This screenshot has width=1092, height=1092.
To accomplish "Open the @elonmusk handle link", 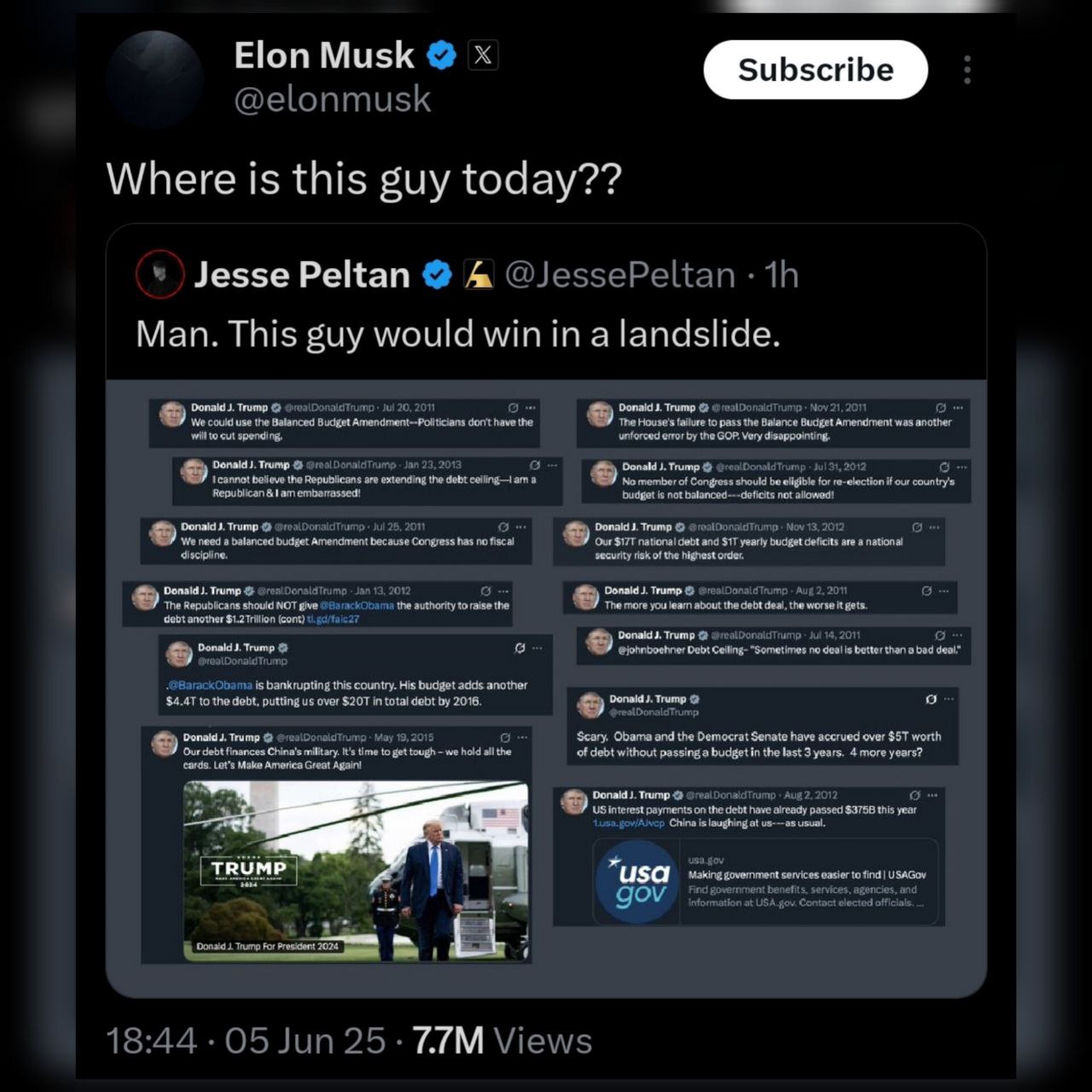I will (332, 100).
